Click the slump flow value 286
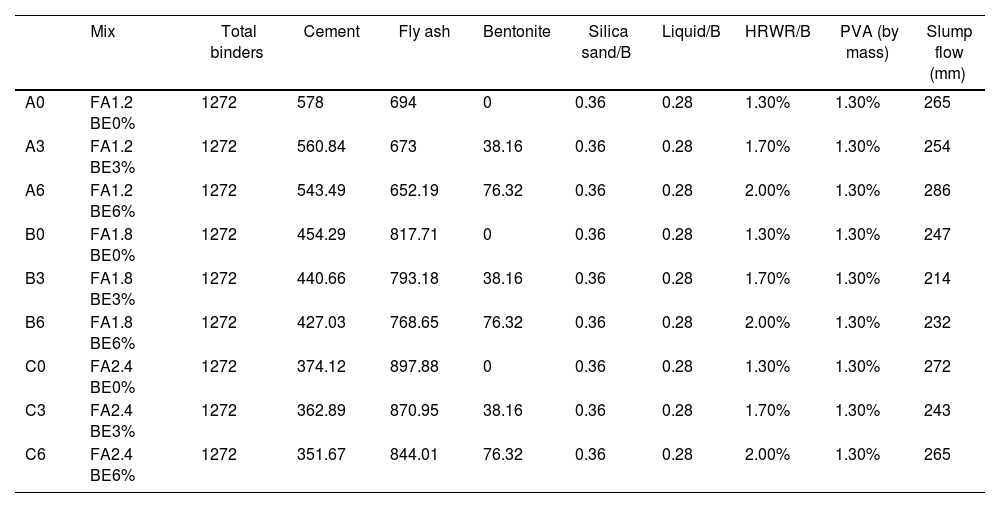The width and height of the screenshot is (1000, 508). 937,190
